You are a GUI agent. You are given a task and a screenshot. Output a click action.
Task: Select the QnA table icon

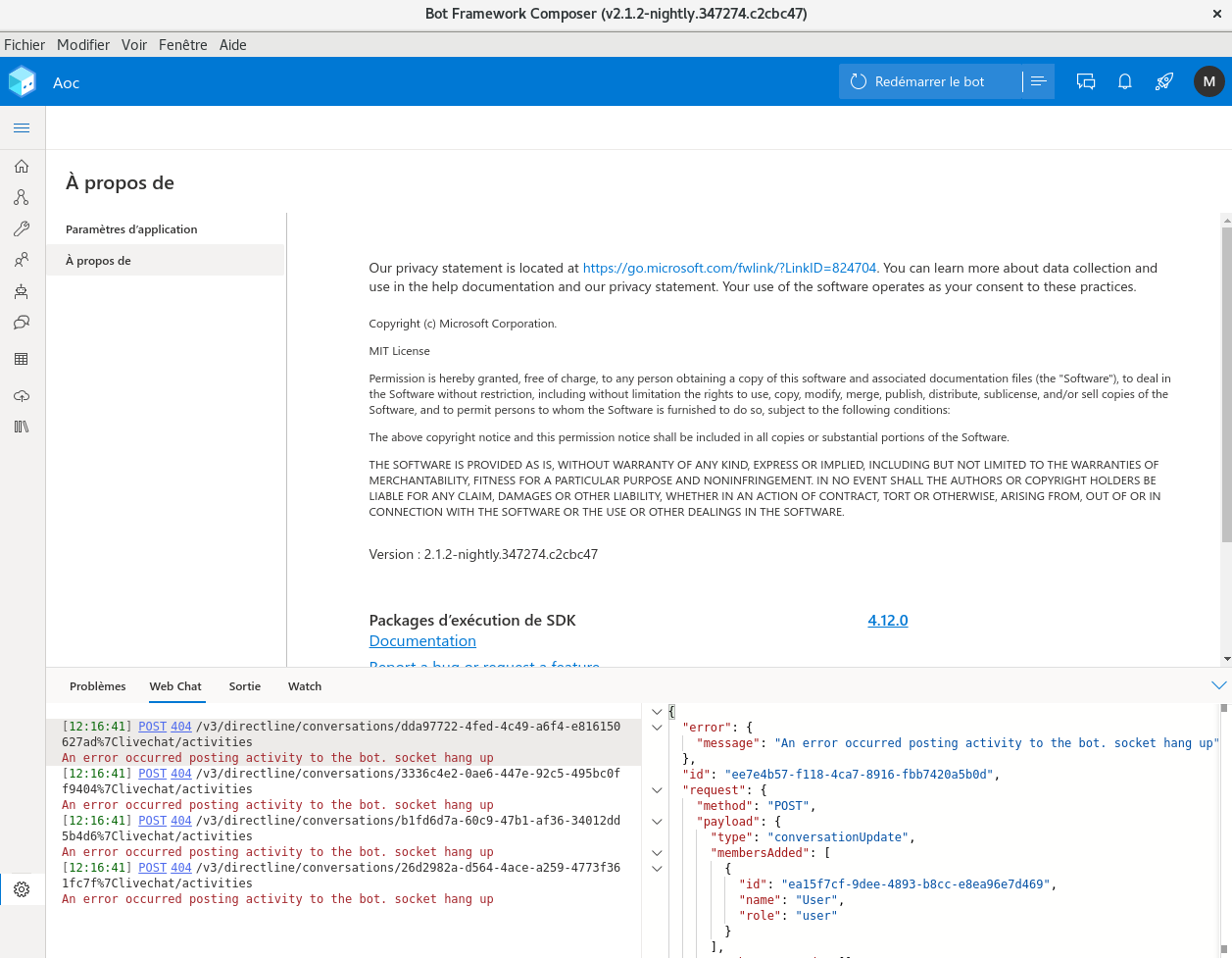point(21,359)
